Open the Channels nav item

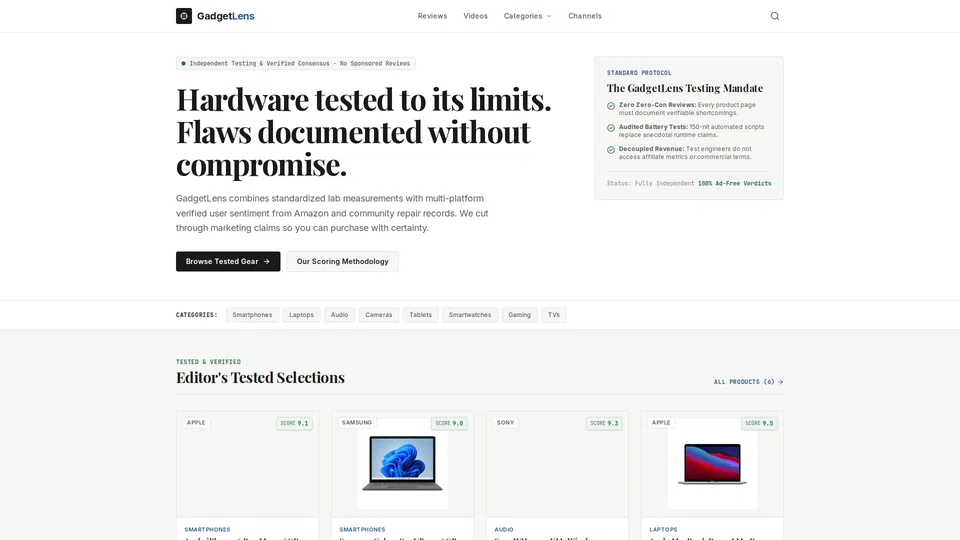(x=585, y=16)
